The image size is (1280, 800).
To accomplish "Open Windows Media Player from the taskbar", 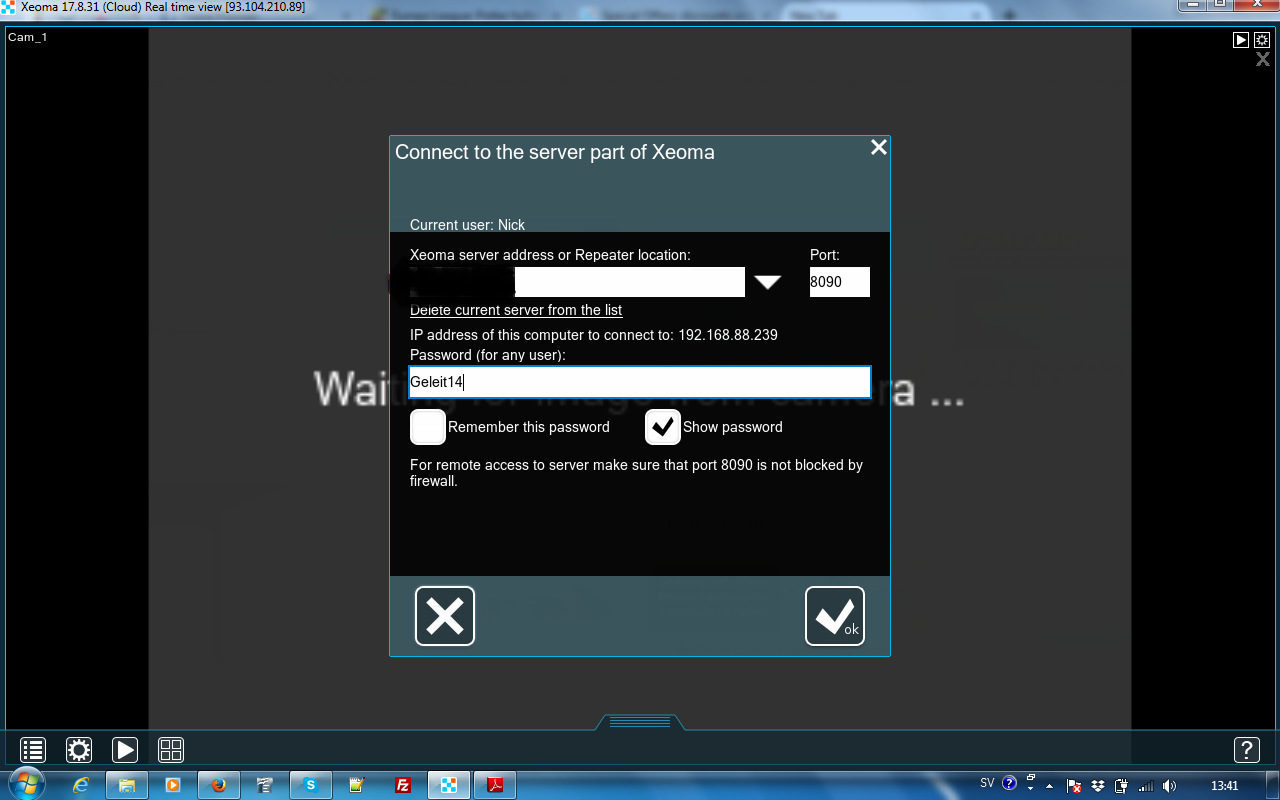I will coord(173,785).
